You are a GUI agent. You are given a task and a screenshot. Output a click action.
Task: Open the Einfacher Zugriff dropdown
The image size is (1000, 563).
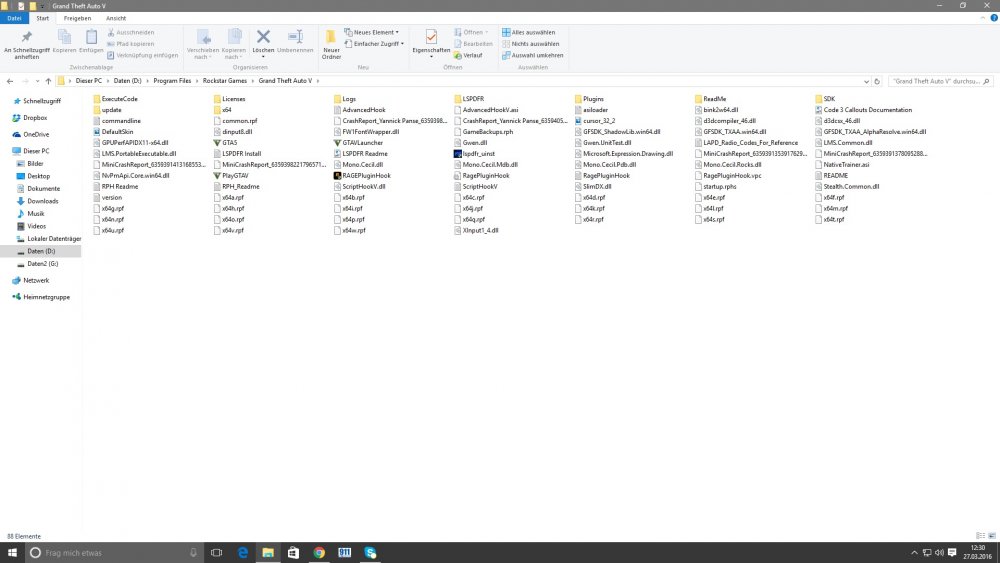pos(375,44)
